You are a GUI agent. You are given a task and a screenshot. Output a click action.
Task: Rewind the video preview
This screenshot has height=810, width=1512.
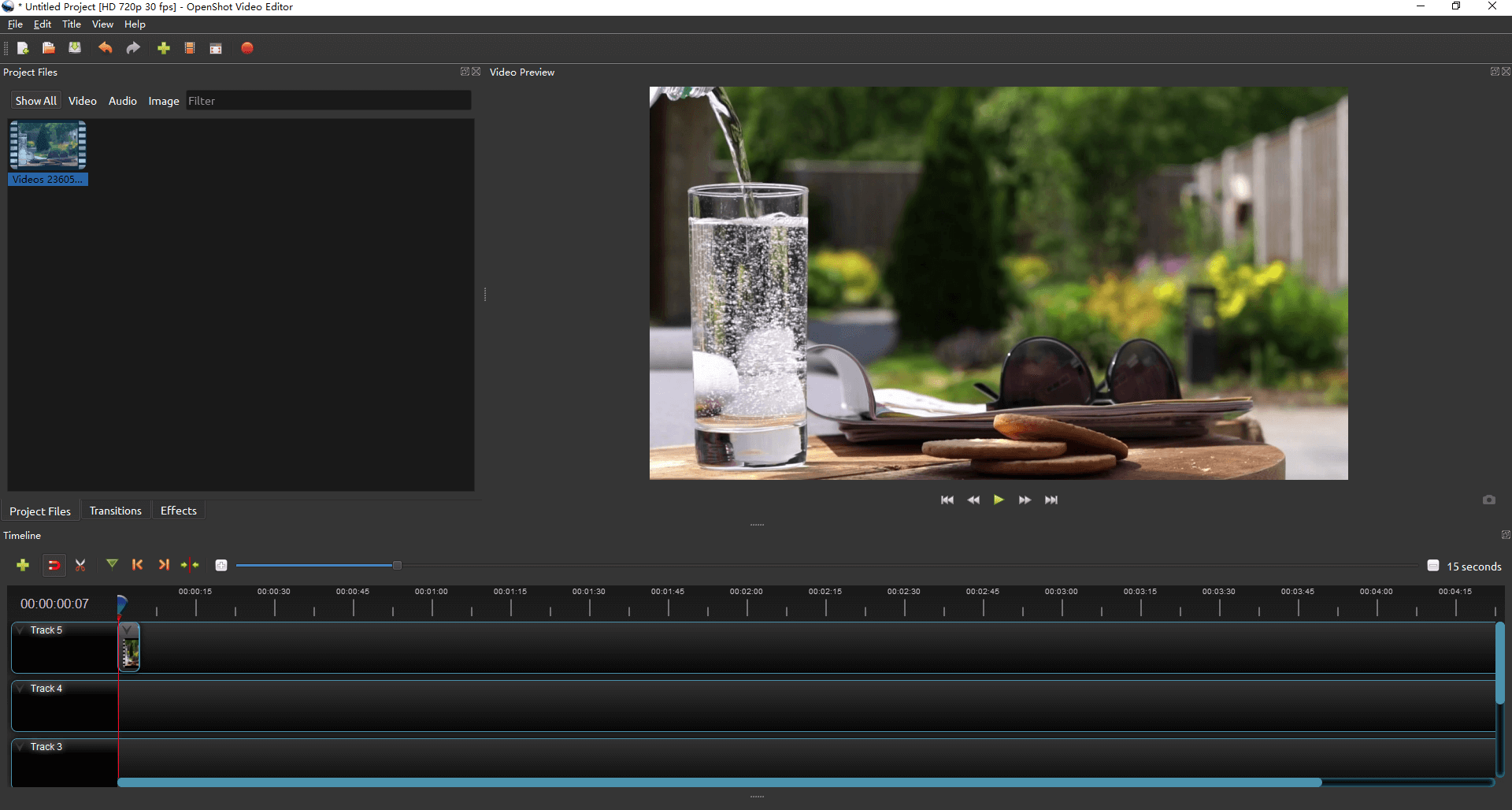[973, 500]
